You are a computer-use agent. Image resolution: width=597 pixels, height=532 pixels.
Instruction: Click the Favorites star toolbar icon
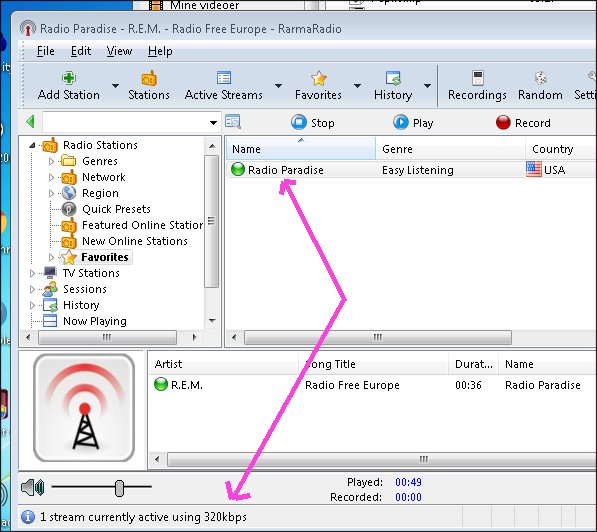point(318,78)
